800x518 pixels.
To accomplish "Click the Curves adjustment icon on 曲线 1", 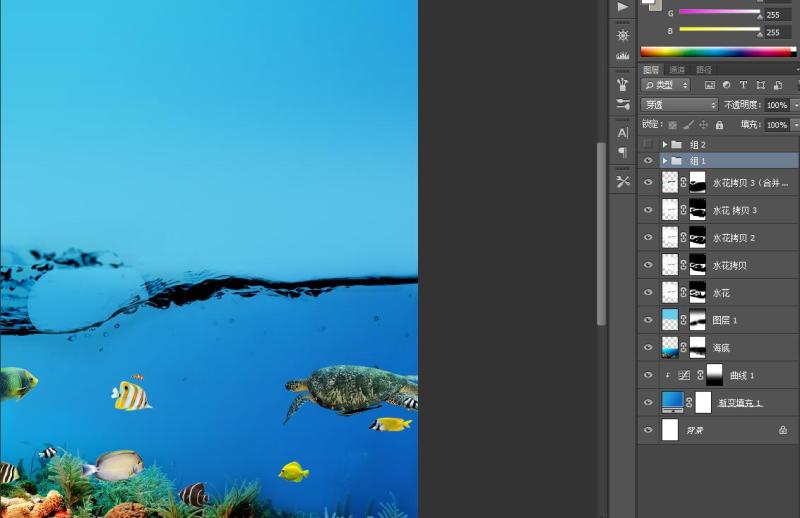I will click(684, 376).
